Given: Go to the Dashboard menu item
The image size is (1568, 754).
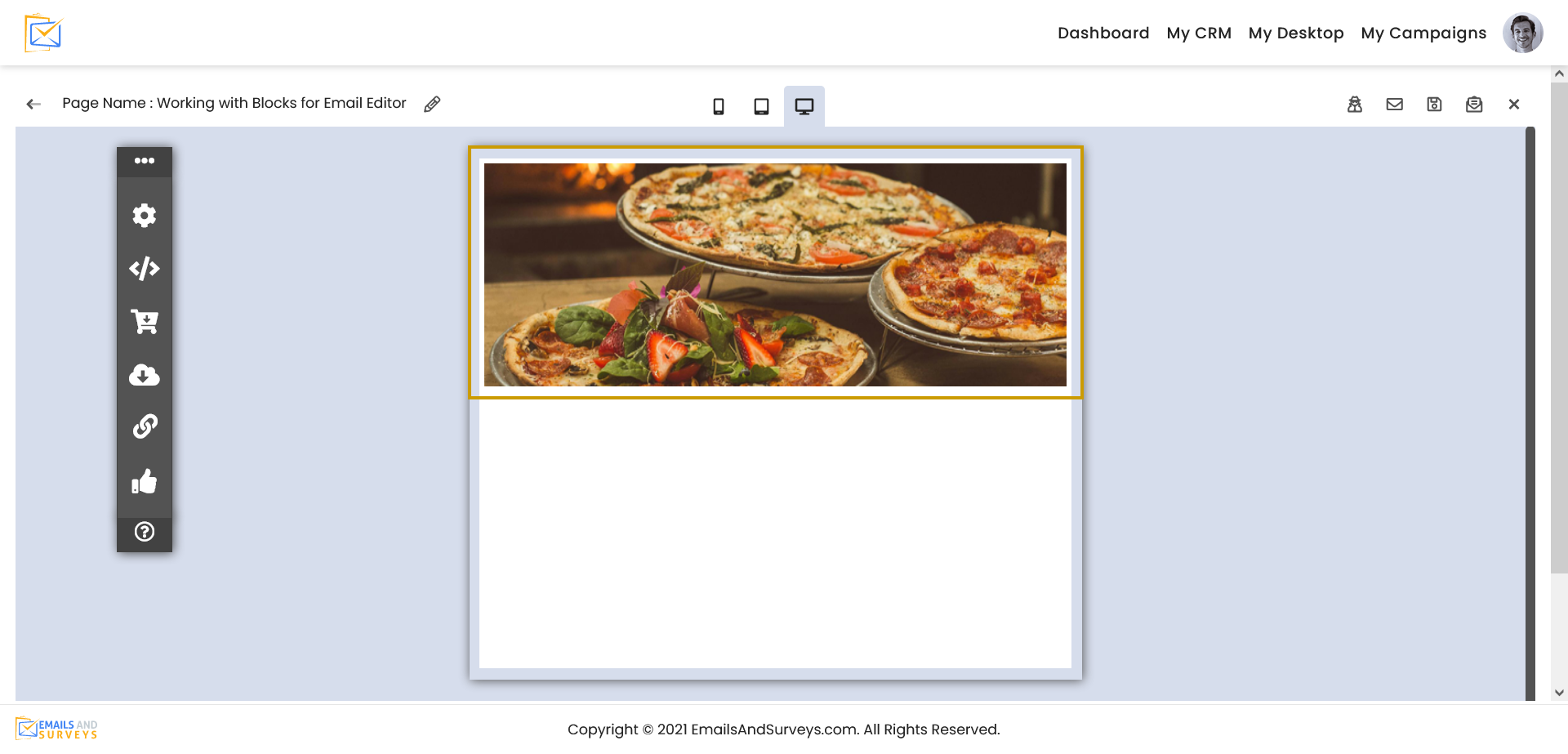Looking at the screenshot, I should click(x=1103, y=33).
